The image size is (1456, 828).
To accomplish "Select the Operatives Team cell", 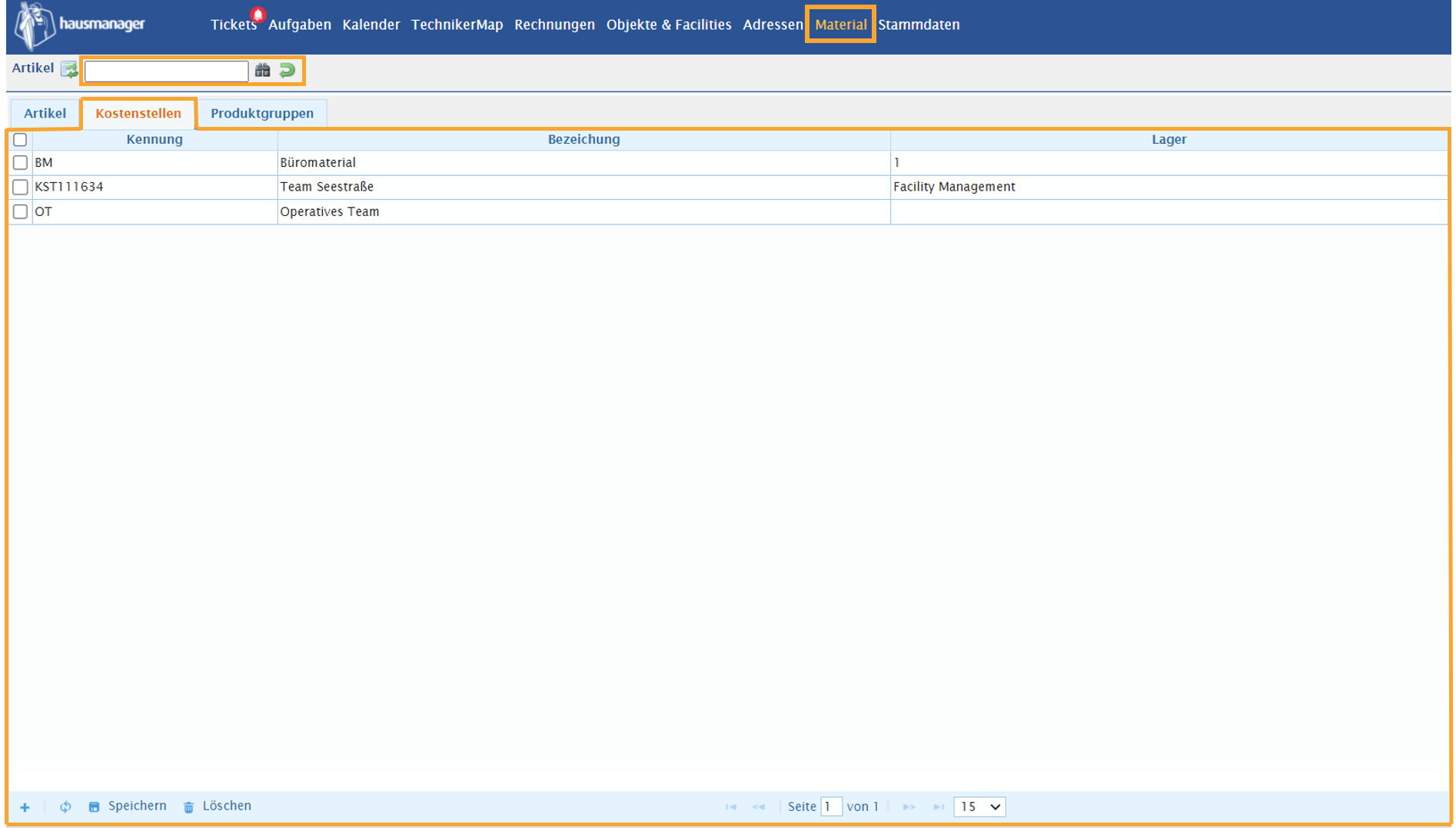I will [583, 211].
